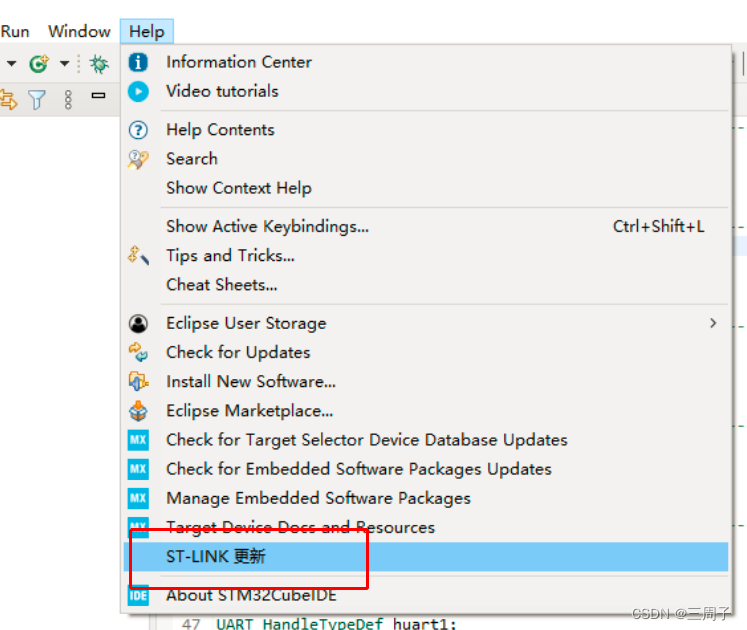Open Tips and Tricks...
The width and height of the screenshot is (747, 630).
pos(426,256)
